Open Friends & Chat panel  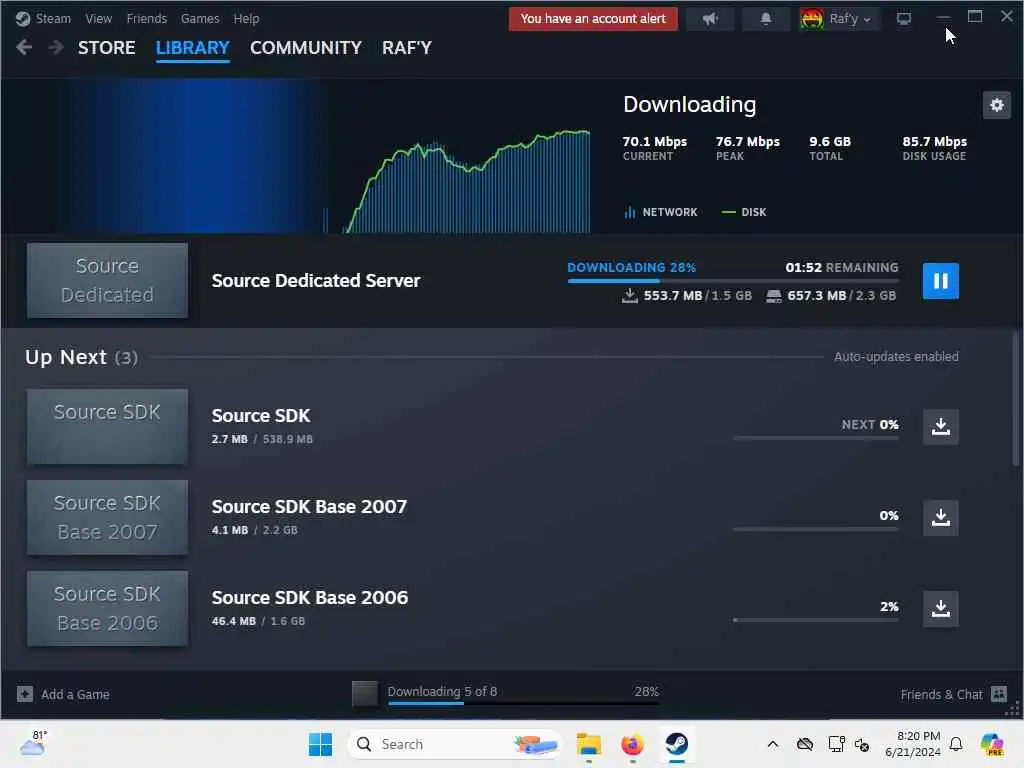[x=953, y=694]
